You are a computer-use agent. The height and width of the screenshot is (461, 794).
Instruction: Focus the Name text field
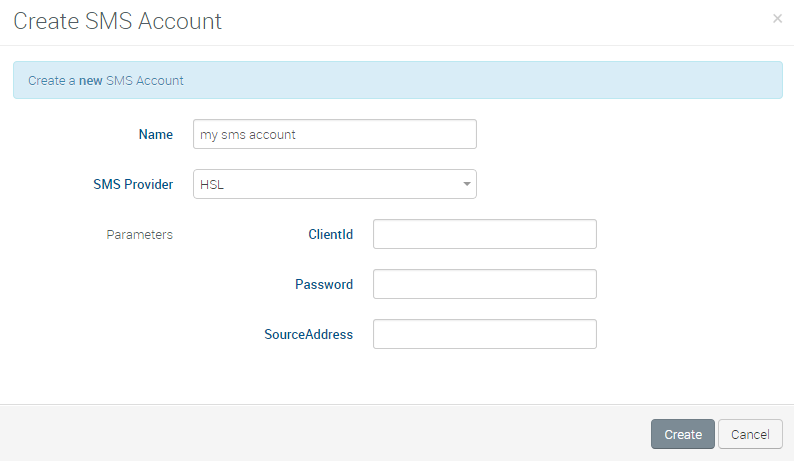point(334,134)
